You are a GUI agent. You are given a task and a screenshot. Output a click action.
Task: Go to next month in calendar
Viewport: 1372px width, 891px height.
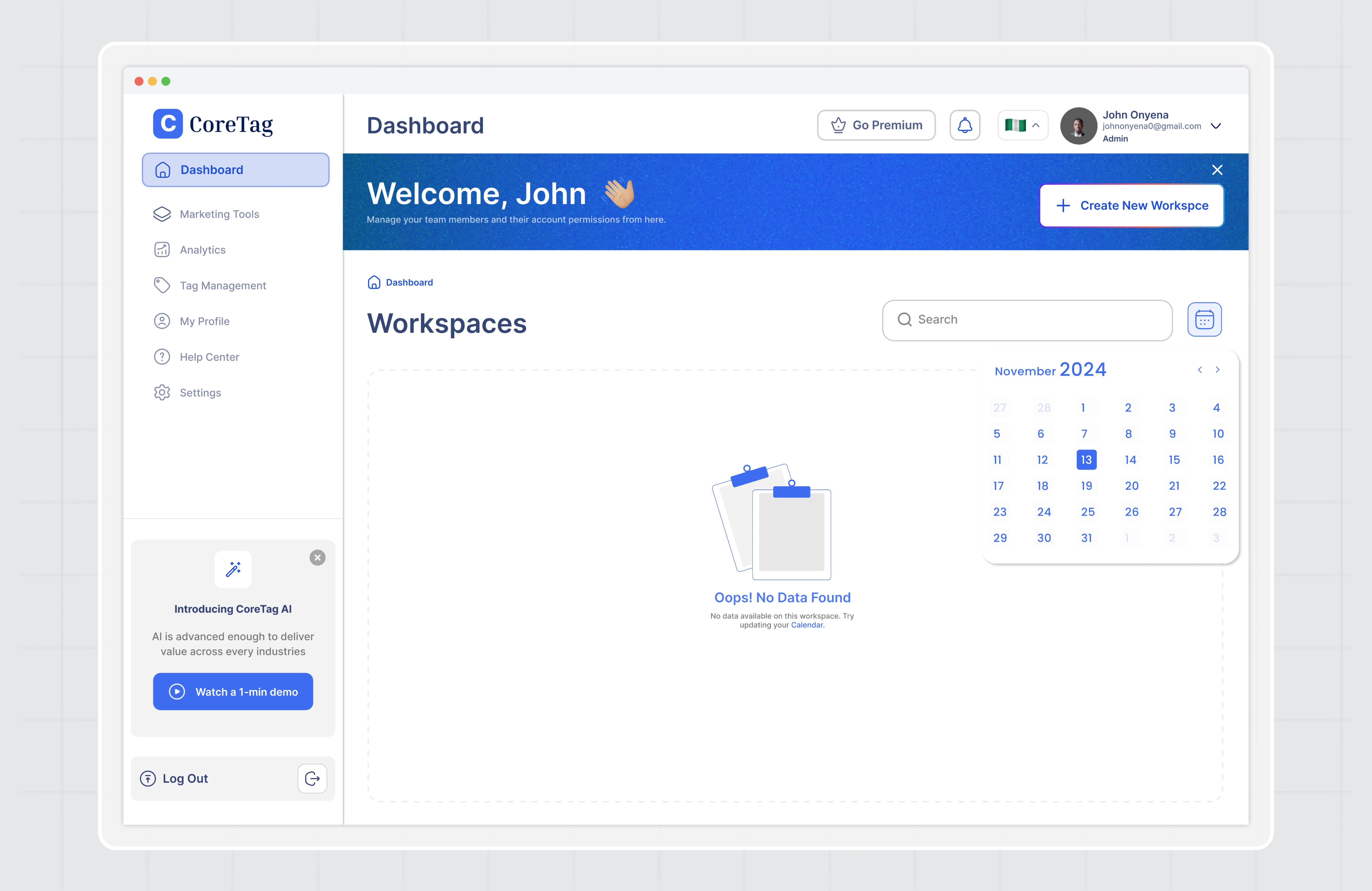(x=1218, y=370)
